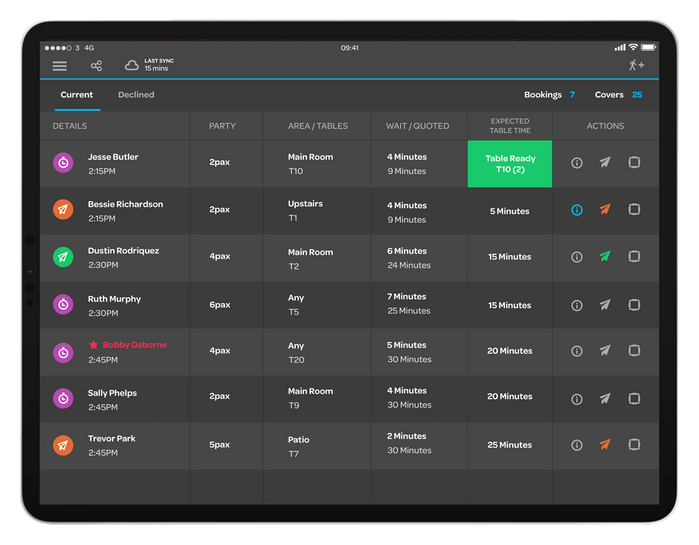Send notification to Ruth Murphy
The image size is (699, 545).
(x=605, y=305)
